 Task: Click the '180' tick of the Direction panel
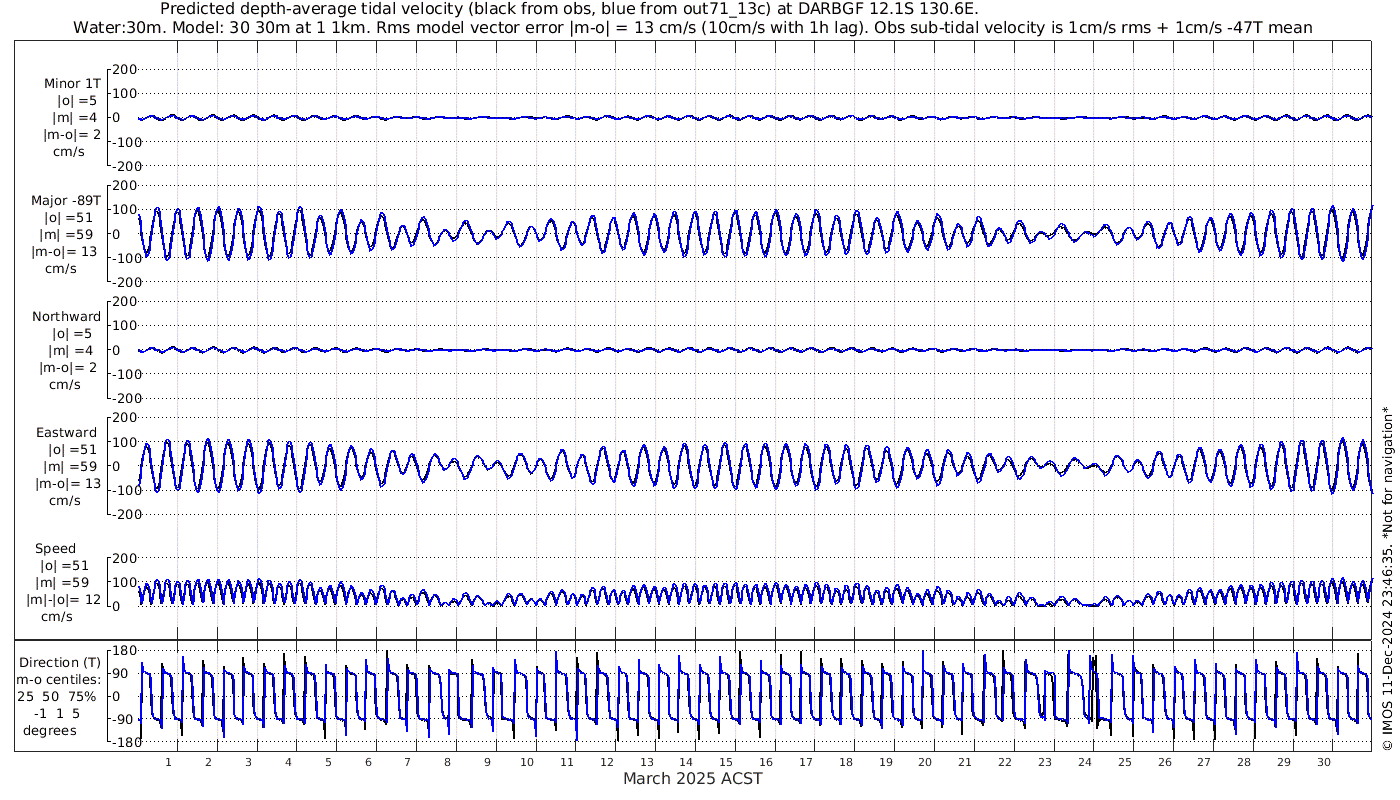pyautogui.click(x=124, y=650)
